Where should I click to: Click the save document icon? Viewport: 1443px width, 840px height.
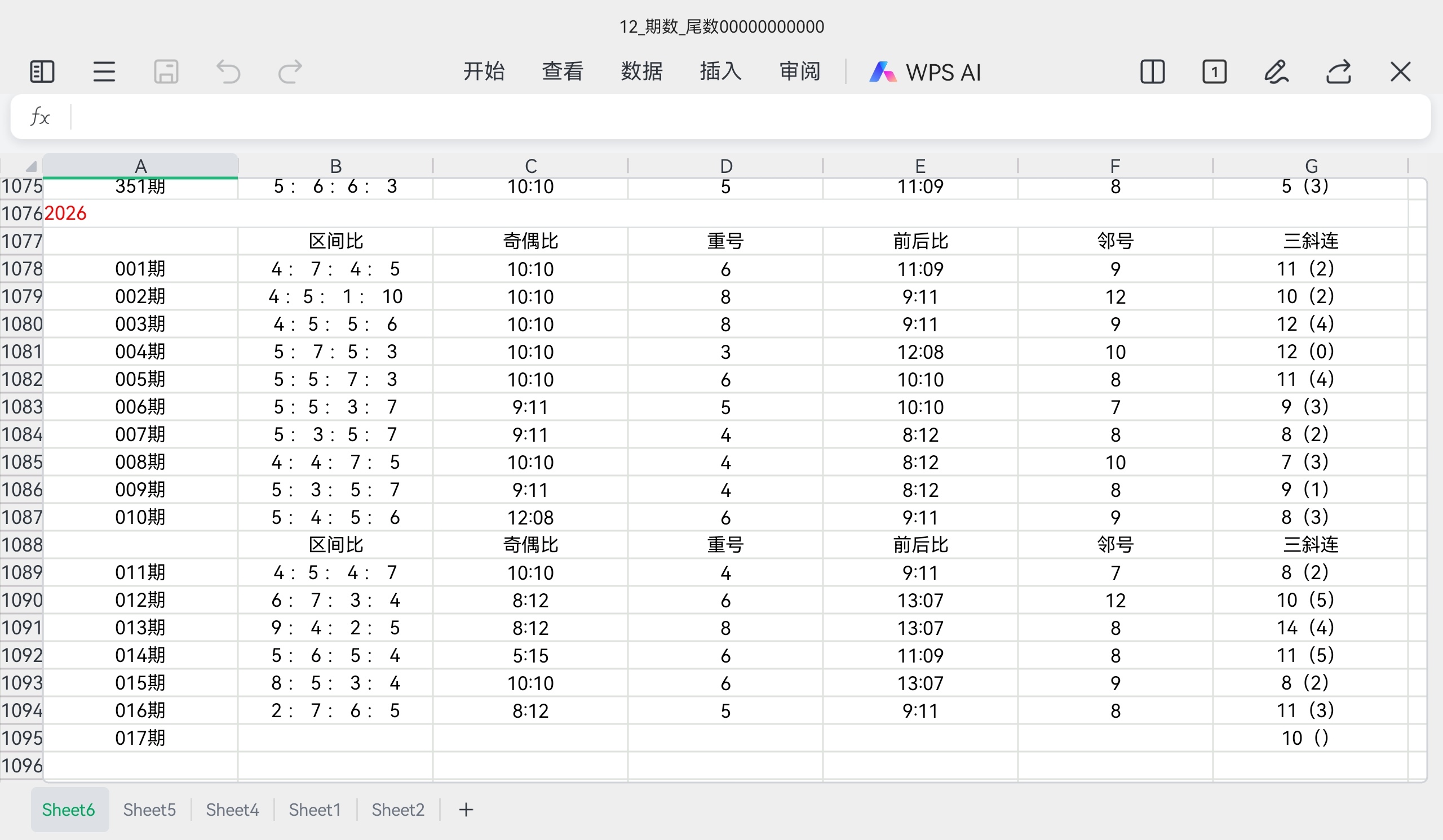[166, 72]
